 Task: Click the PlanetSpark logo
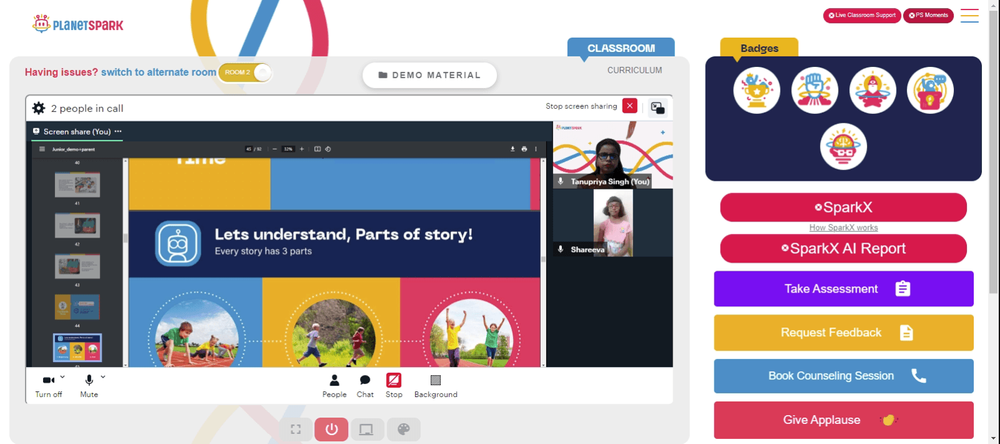coord(78,24)
